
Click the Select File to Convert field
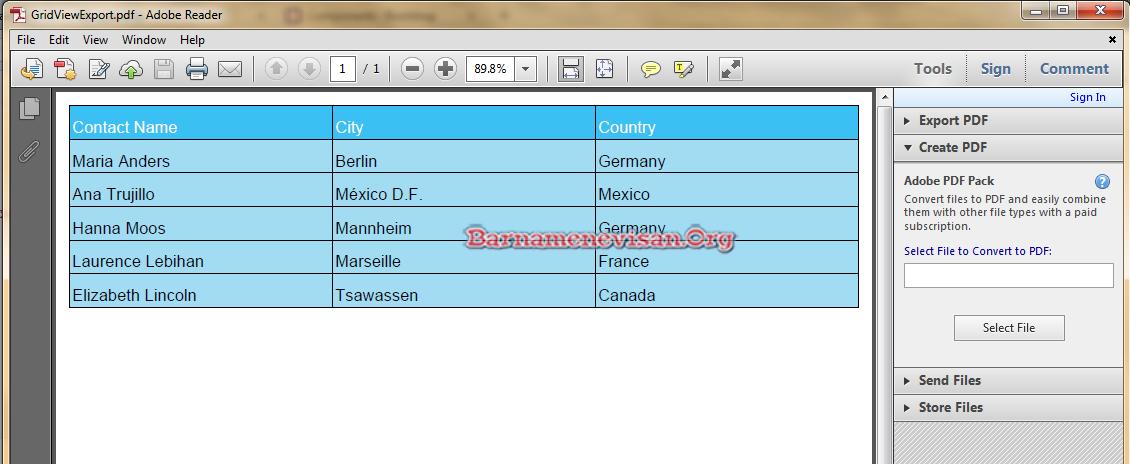click(1009, 275)
